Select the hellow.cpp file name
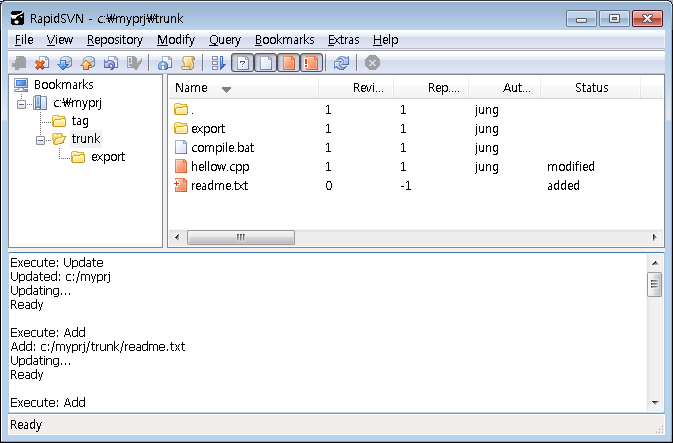 click(x=220, y=167)
